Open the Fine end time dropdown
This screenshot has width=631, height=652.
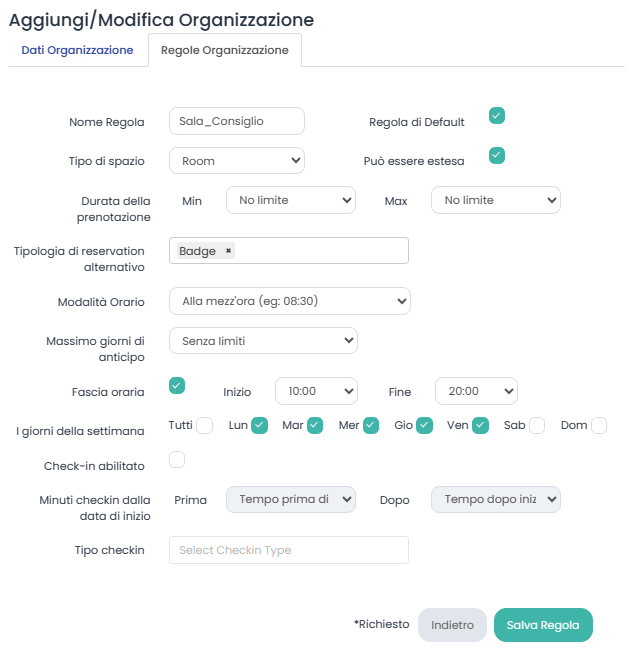coord(476,392)
